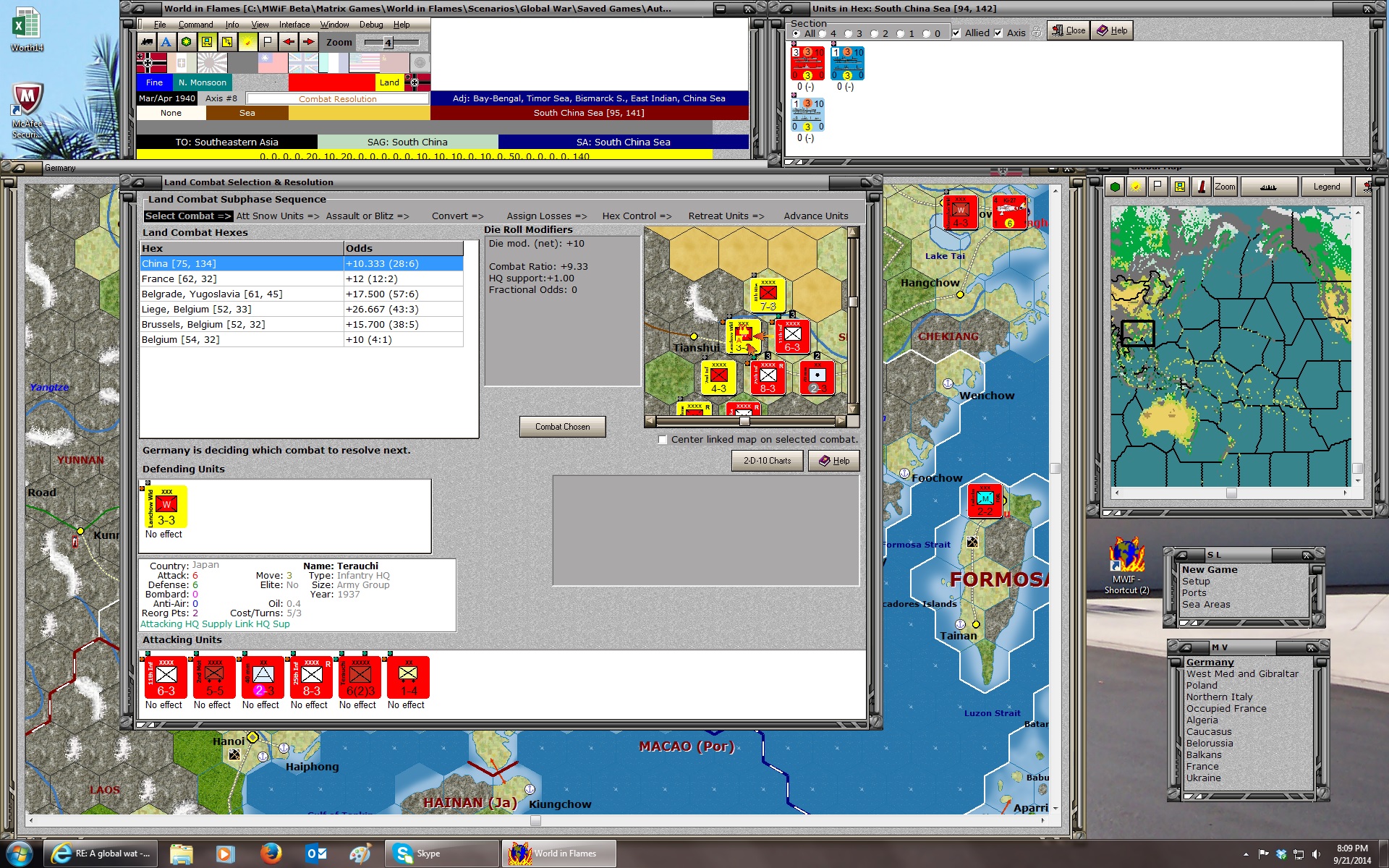Uncheck the Allied checkbox

point(956,33)
